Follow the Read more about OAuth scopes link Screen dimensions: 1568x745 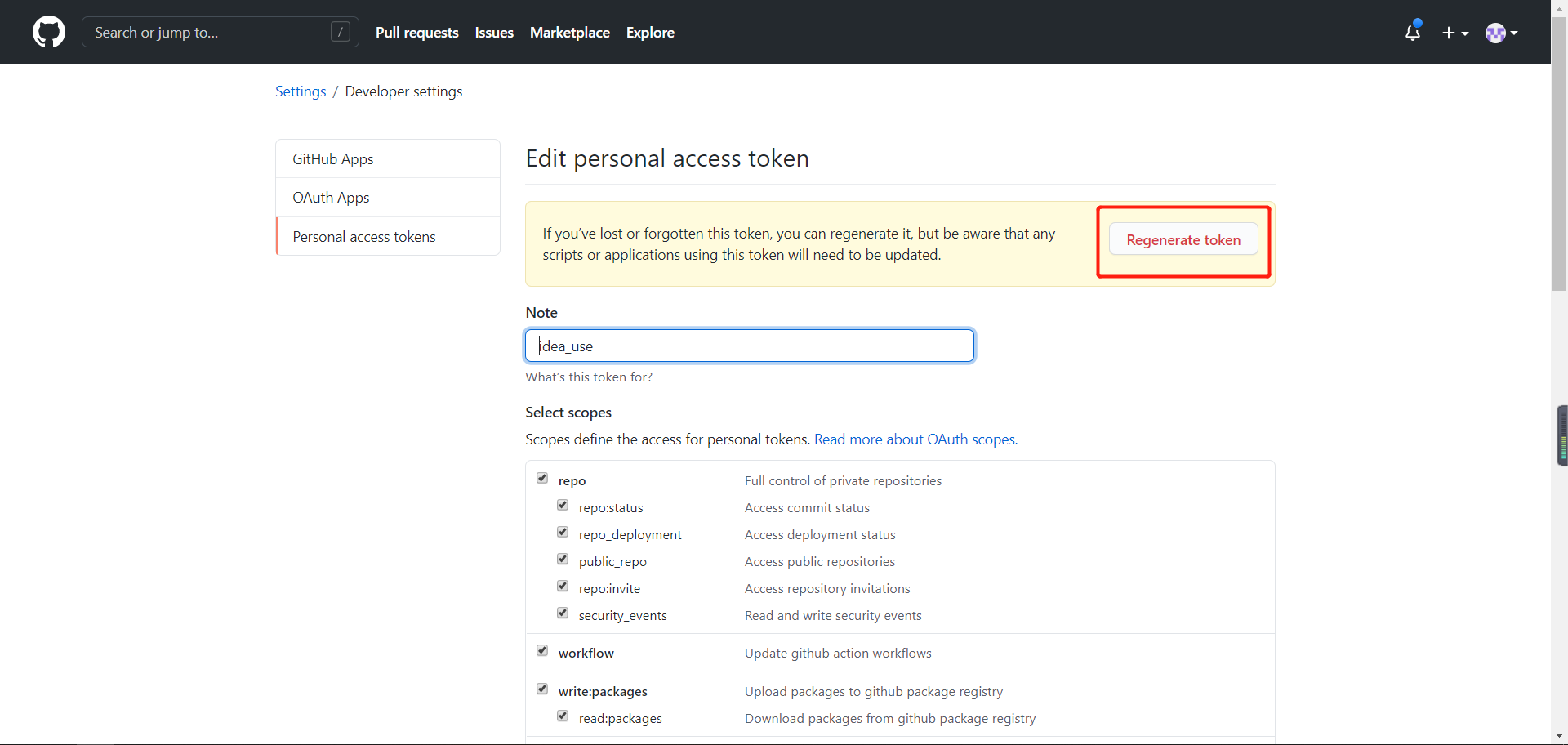click(915, 439)
